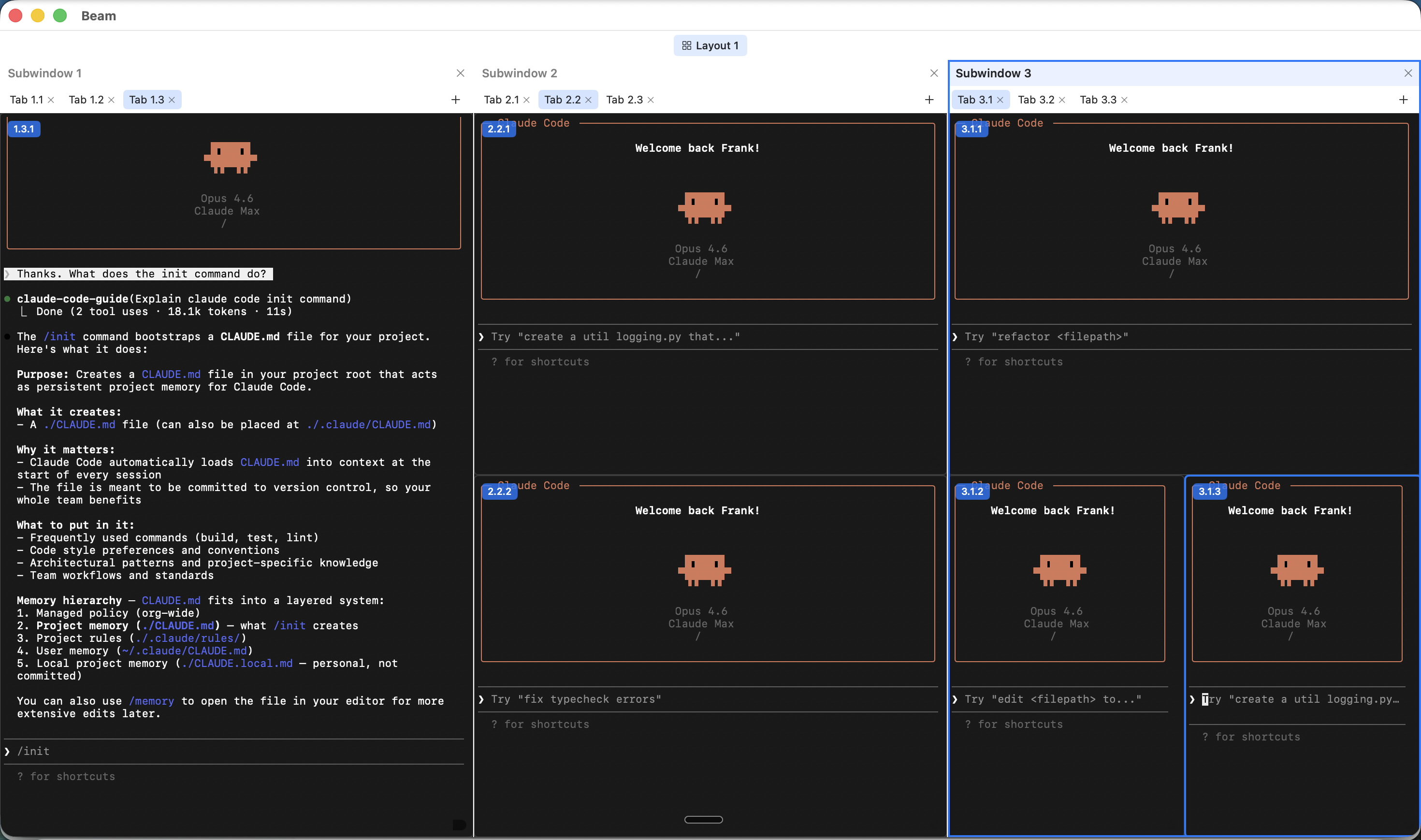Switch to Tab 1.1
This screenshot has height=840, width=1421.
(26, 100)
